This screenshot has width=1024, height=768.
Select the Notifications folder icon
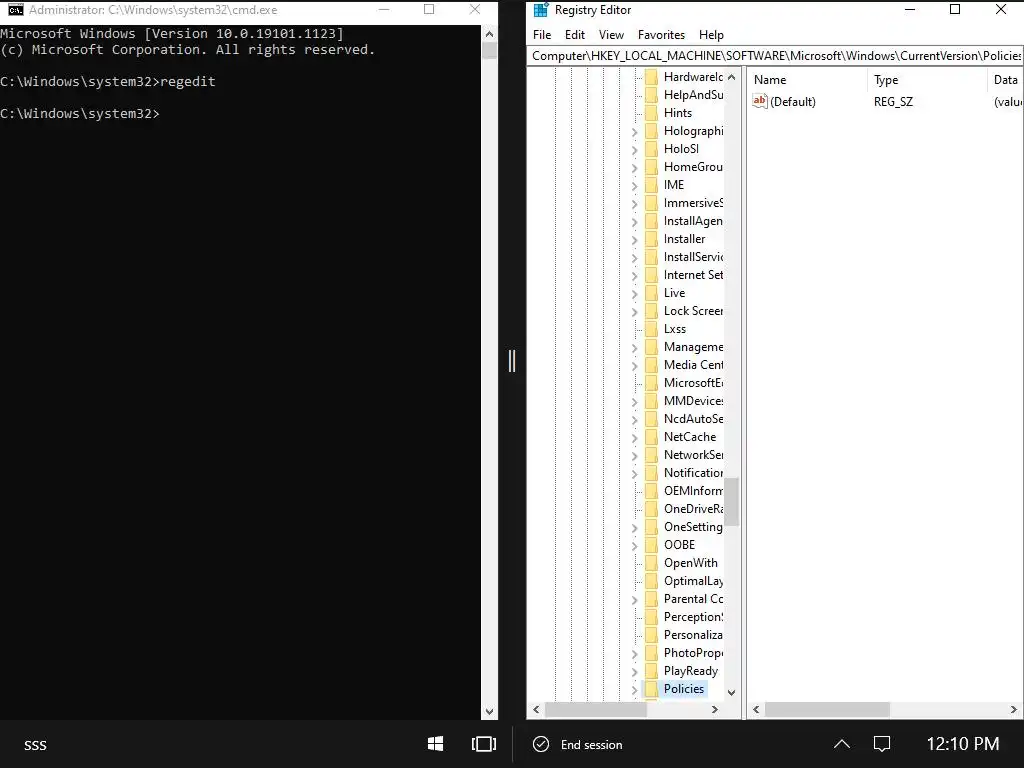pos(651,473)
